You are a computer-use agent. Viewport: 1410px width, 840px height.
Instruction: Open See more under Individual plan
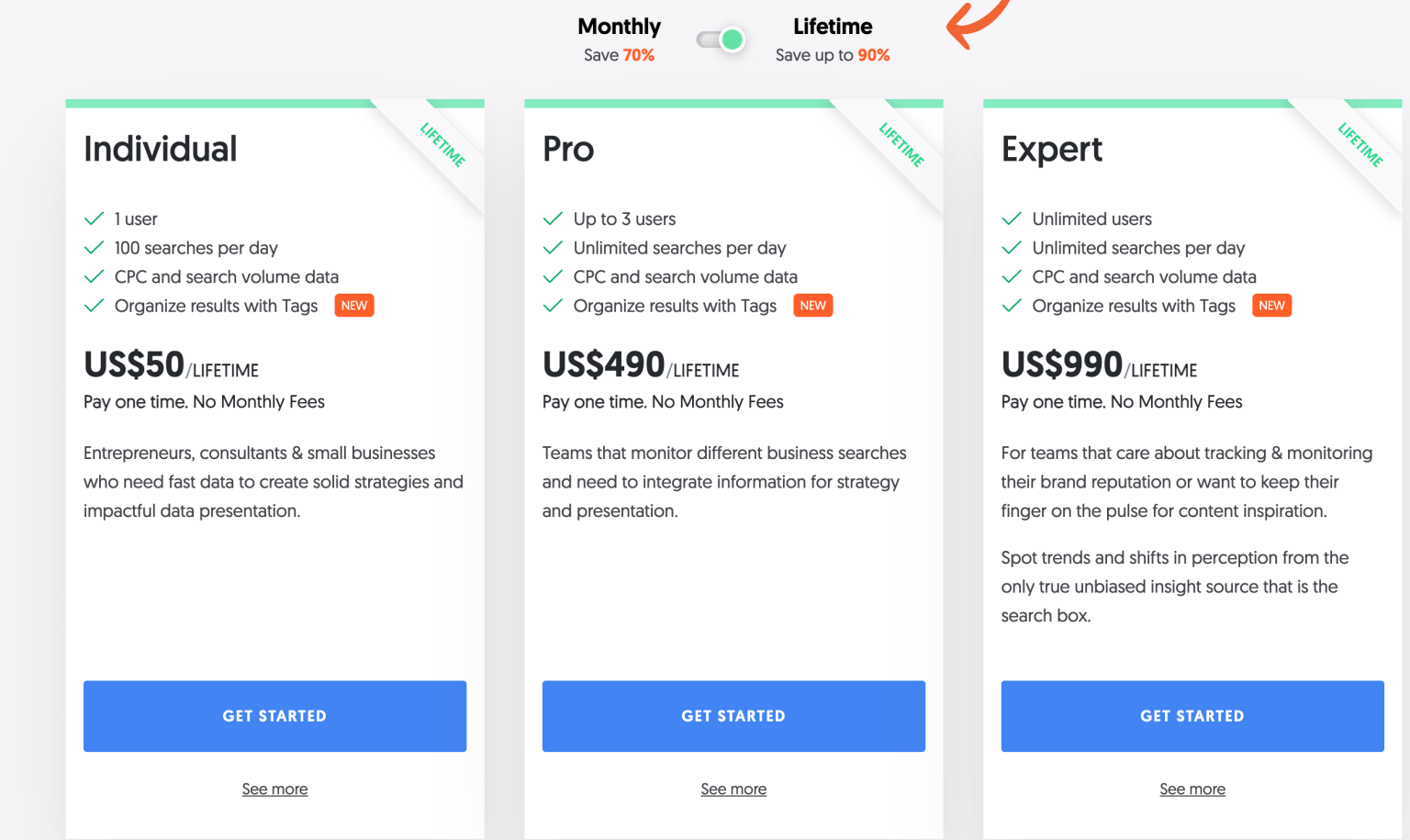(x=274, y=790)
